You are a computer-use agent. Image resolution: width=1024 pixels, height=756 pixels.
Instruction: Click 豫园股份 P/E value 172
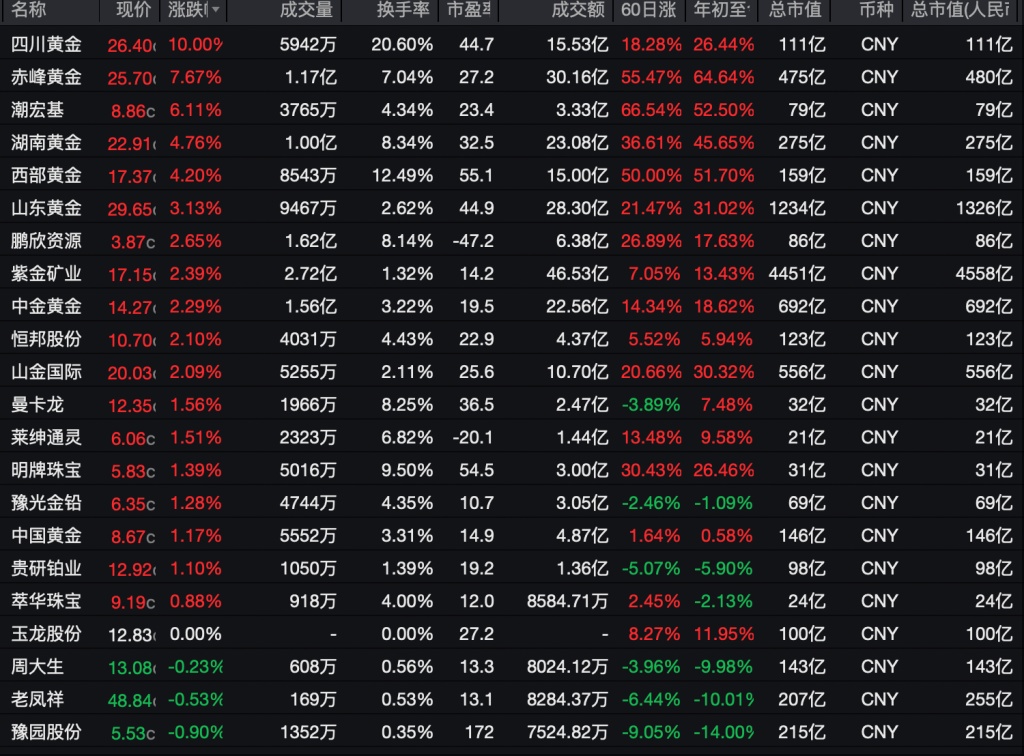click(x=479, y=732)
